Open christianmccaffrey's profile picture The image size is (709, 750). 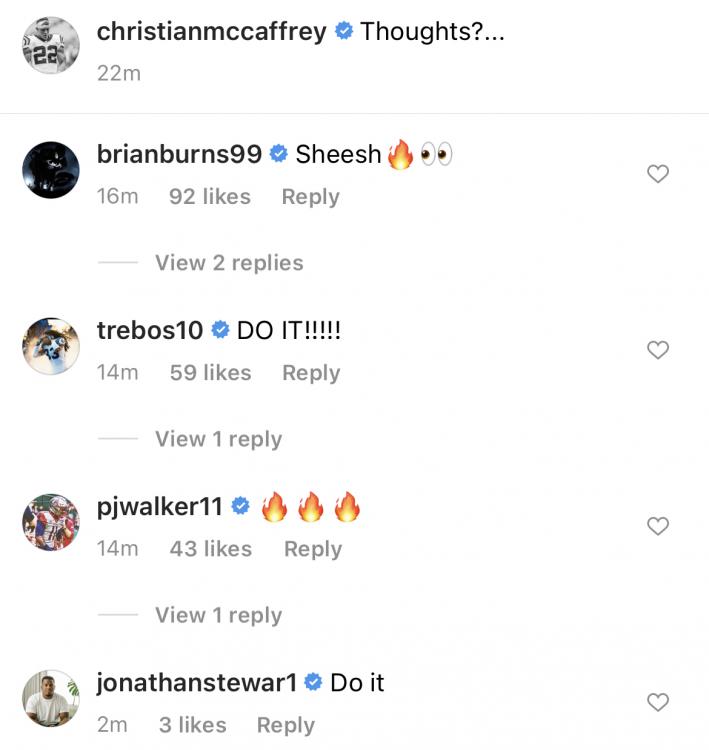pyautogui.click(x=50, y=45)
